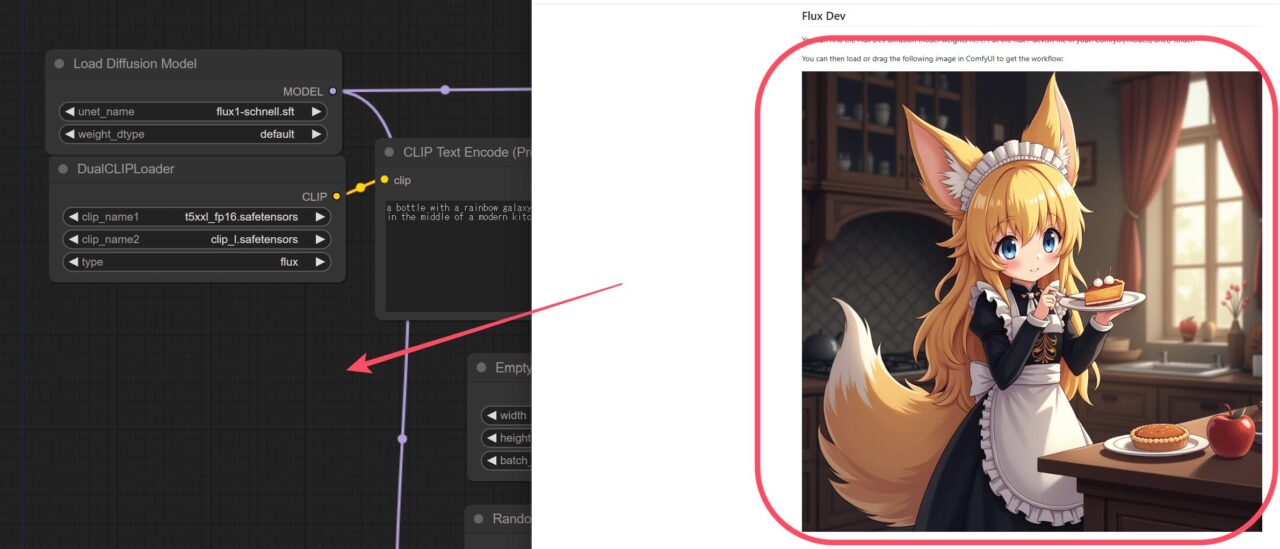The height and width of the screenshot is (549, 1280).
Task: Click into the CLIP Text Encode prompt text box
Action: (457, 255)
